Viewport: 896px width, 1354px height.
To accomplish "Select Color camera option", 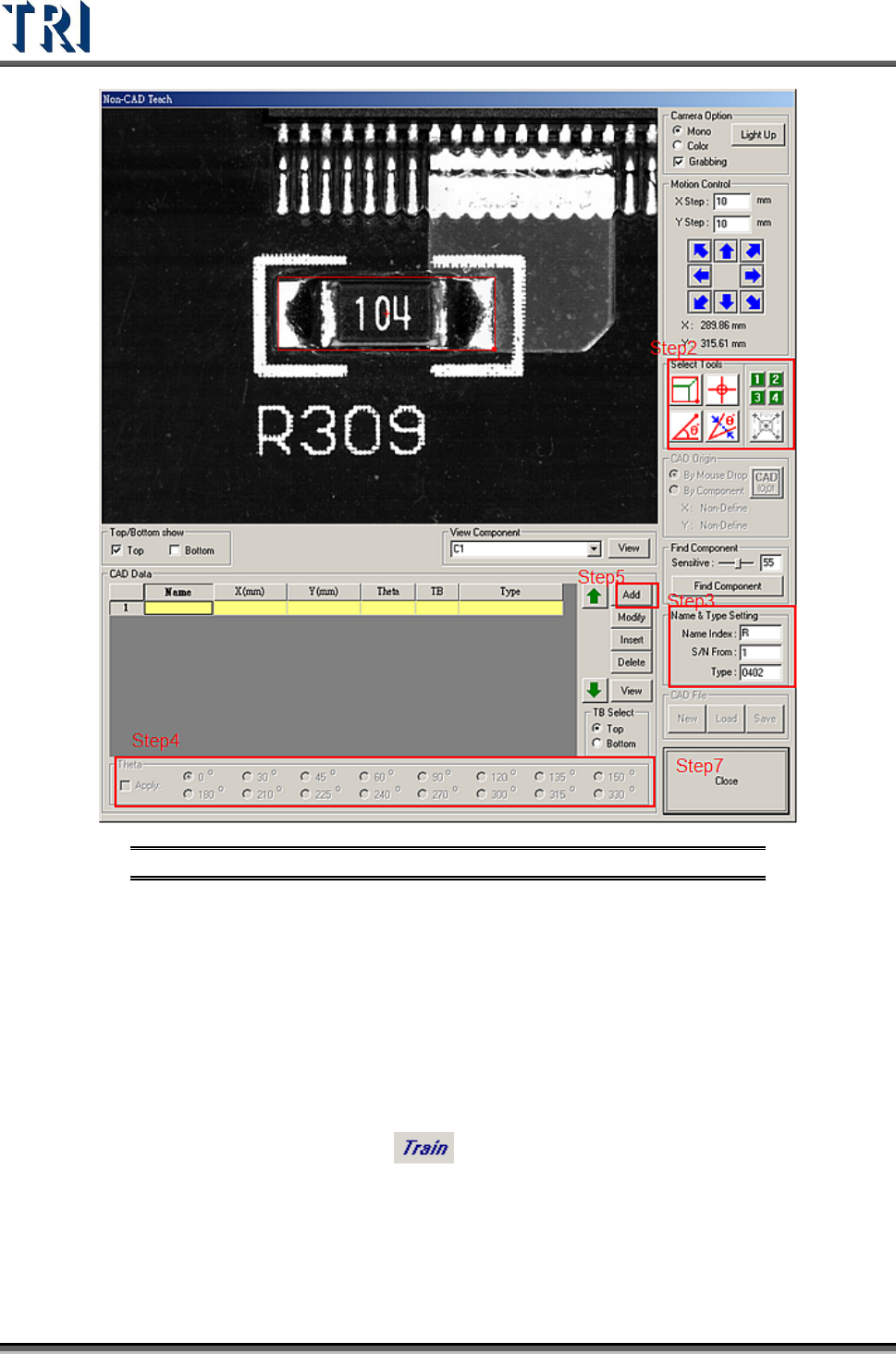I will 678,146.
